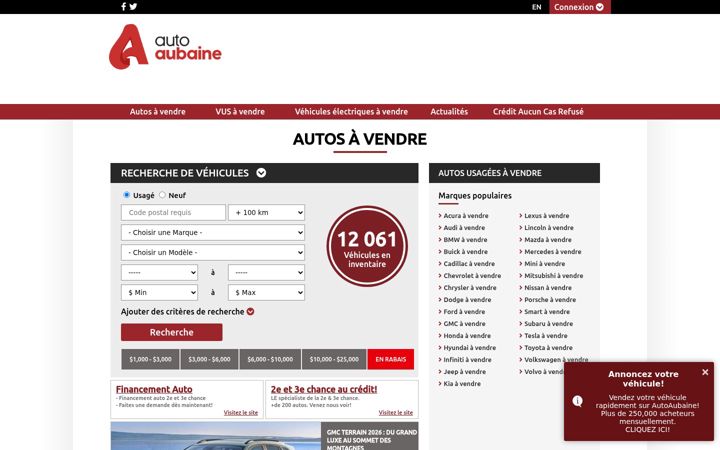Open the Facebook page icon
Image resolution: width=720 pixels, height=450 pixels.
click(x=124, y=6)
